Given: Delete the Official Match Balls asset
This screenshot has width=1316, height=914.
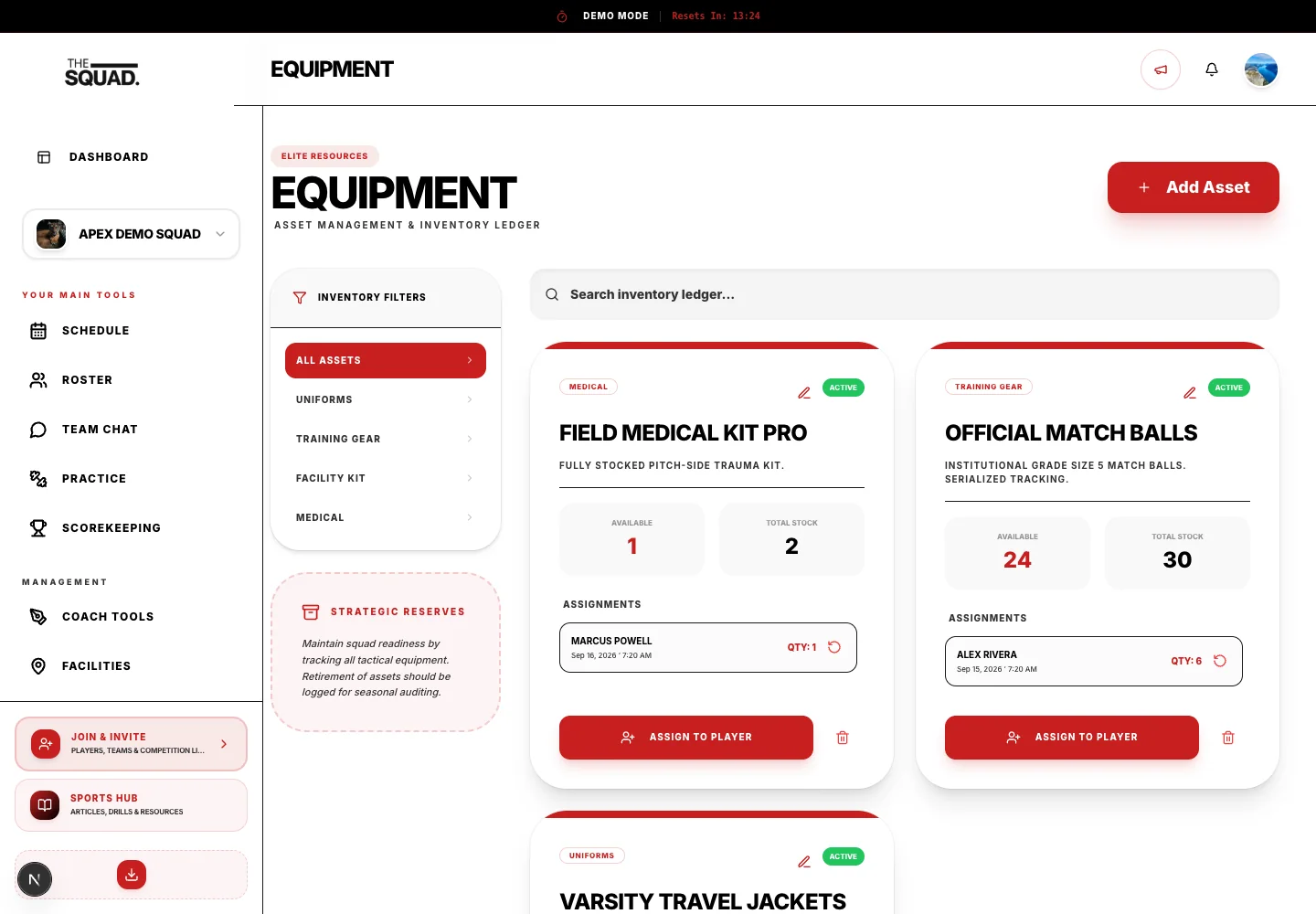Looking at the screenshot, I should tap(1228, 738).
